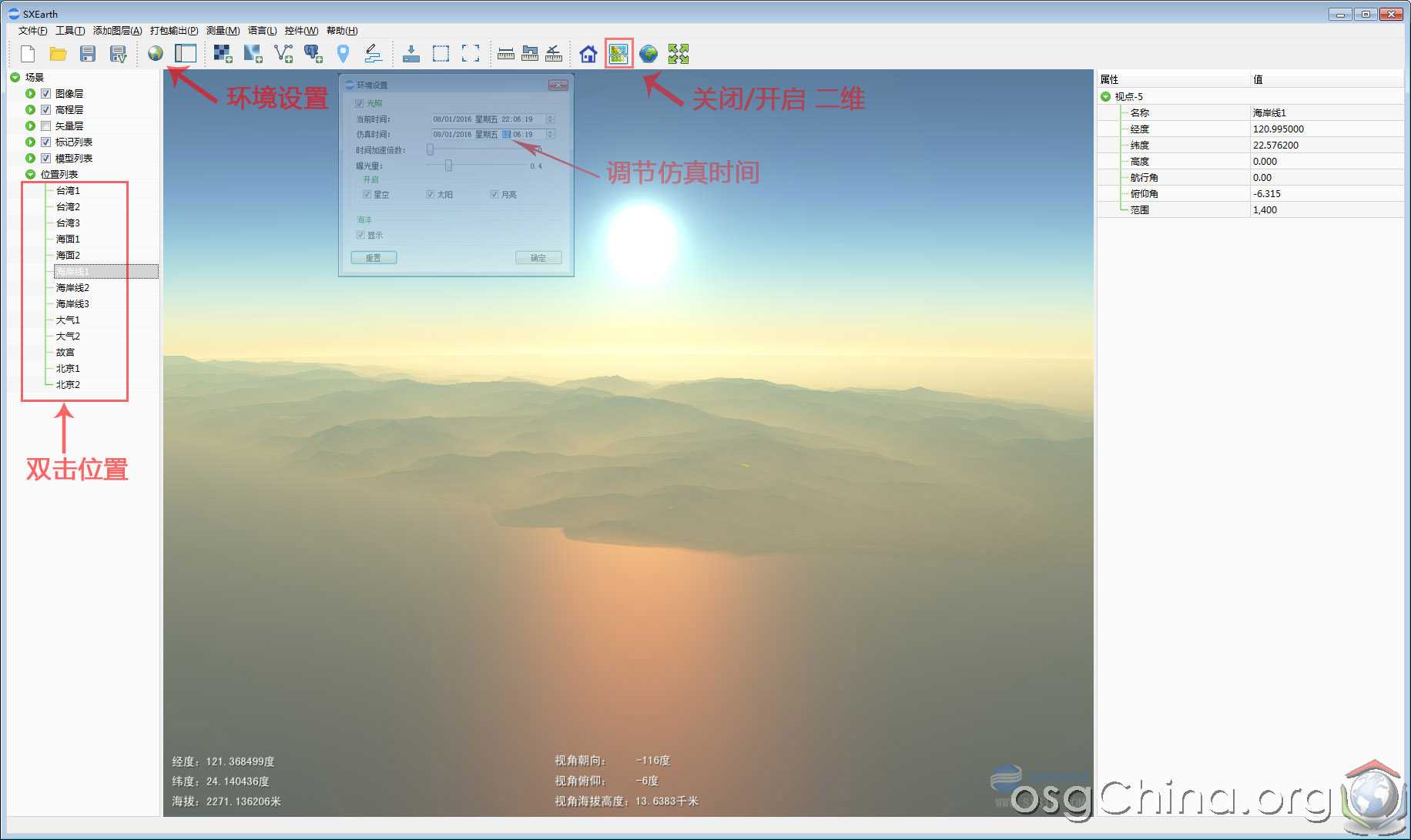Toggle 图像层 checkbox

click(45, 93)
